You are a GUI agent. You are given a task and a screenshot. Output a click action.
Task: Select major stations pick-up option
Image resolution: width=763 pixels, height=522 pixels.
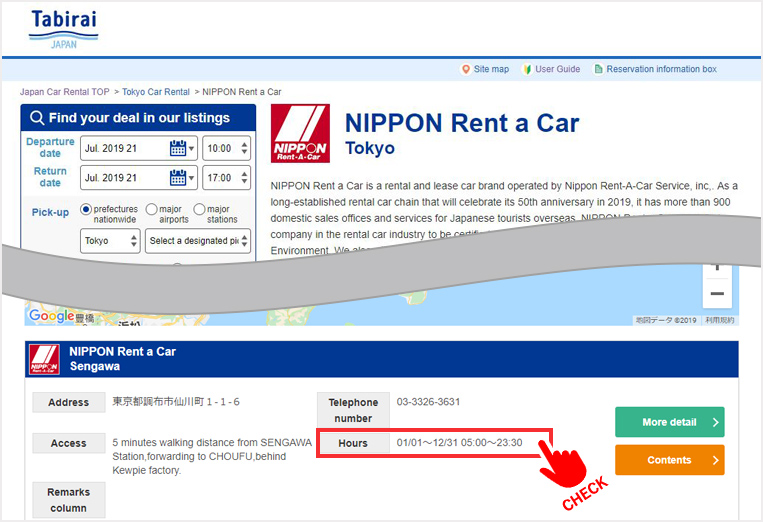click(x=199, y=209)
